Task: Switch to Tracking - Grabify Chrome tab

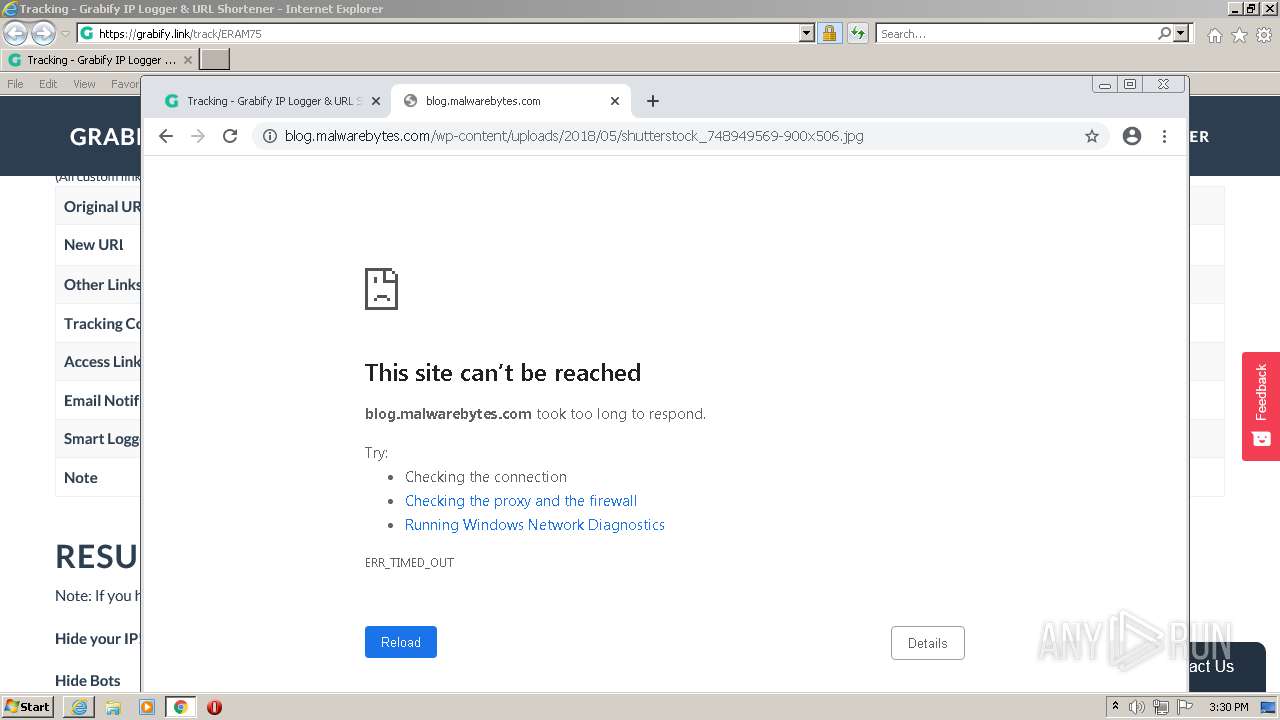Action: [x=272, y=101]
